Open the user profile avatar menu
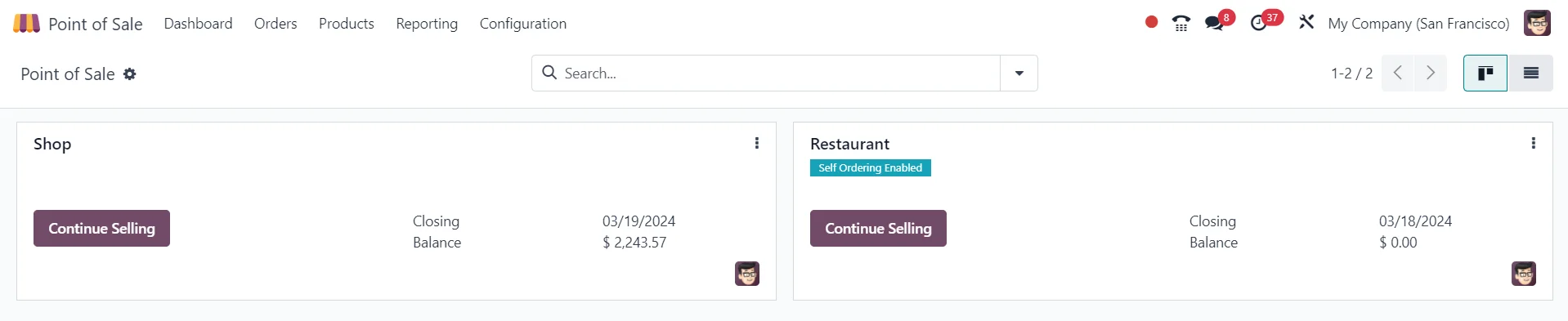Viewport: 1568px width, 321px height. coord(1537,23)
